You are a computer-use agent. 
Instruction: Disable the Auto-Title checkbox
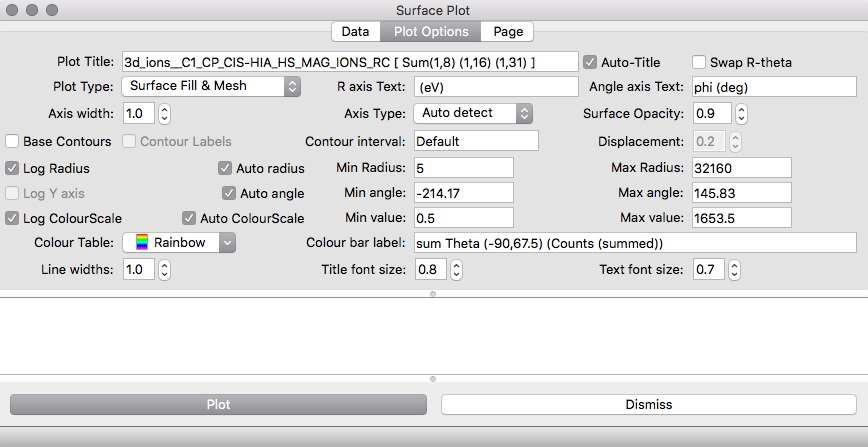tap(590, 62)
